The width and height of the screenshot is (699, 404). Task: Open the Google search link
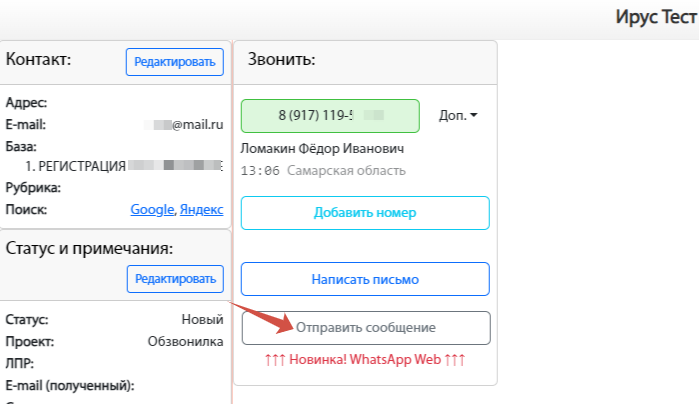click(x=153, y=210)
